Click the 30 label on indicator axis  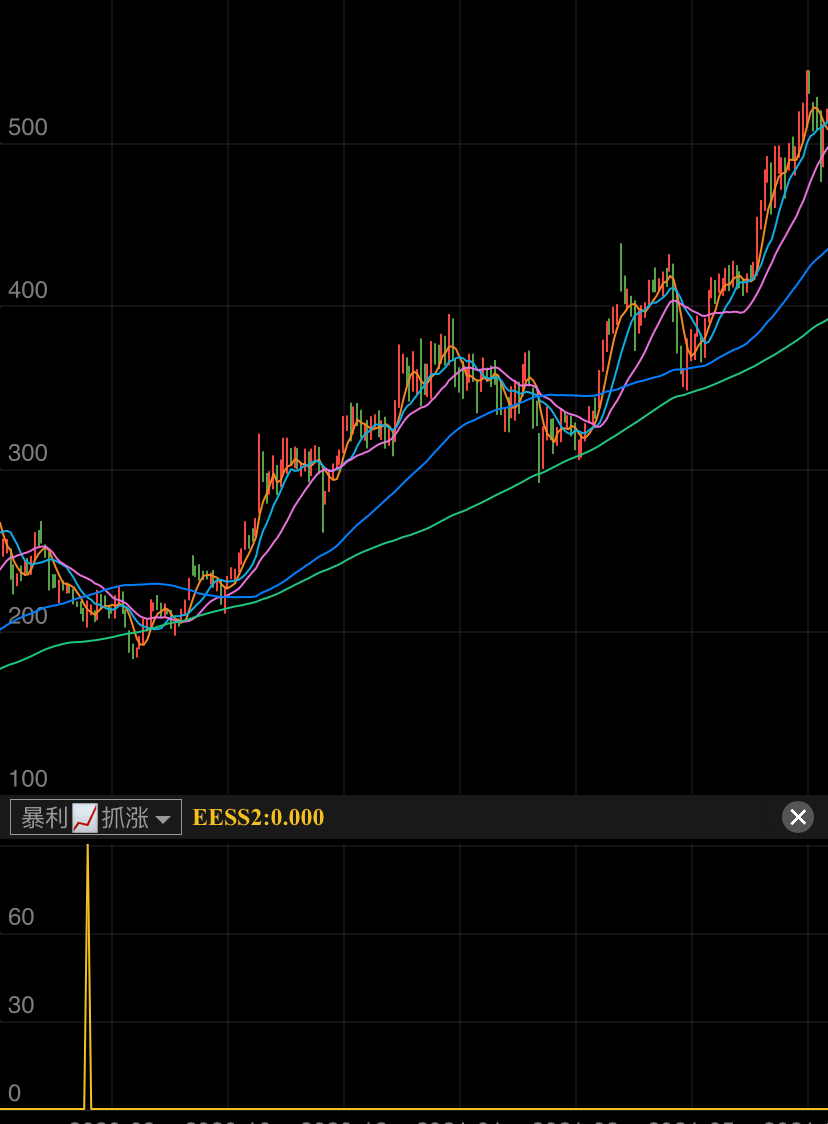[x=21, y=1005]
